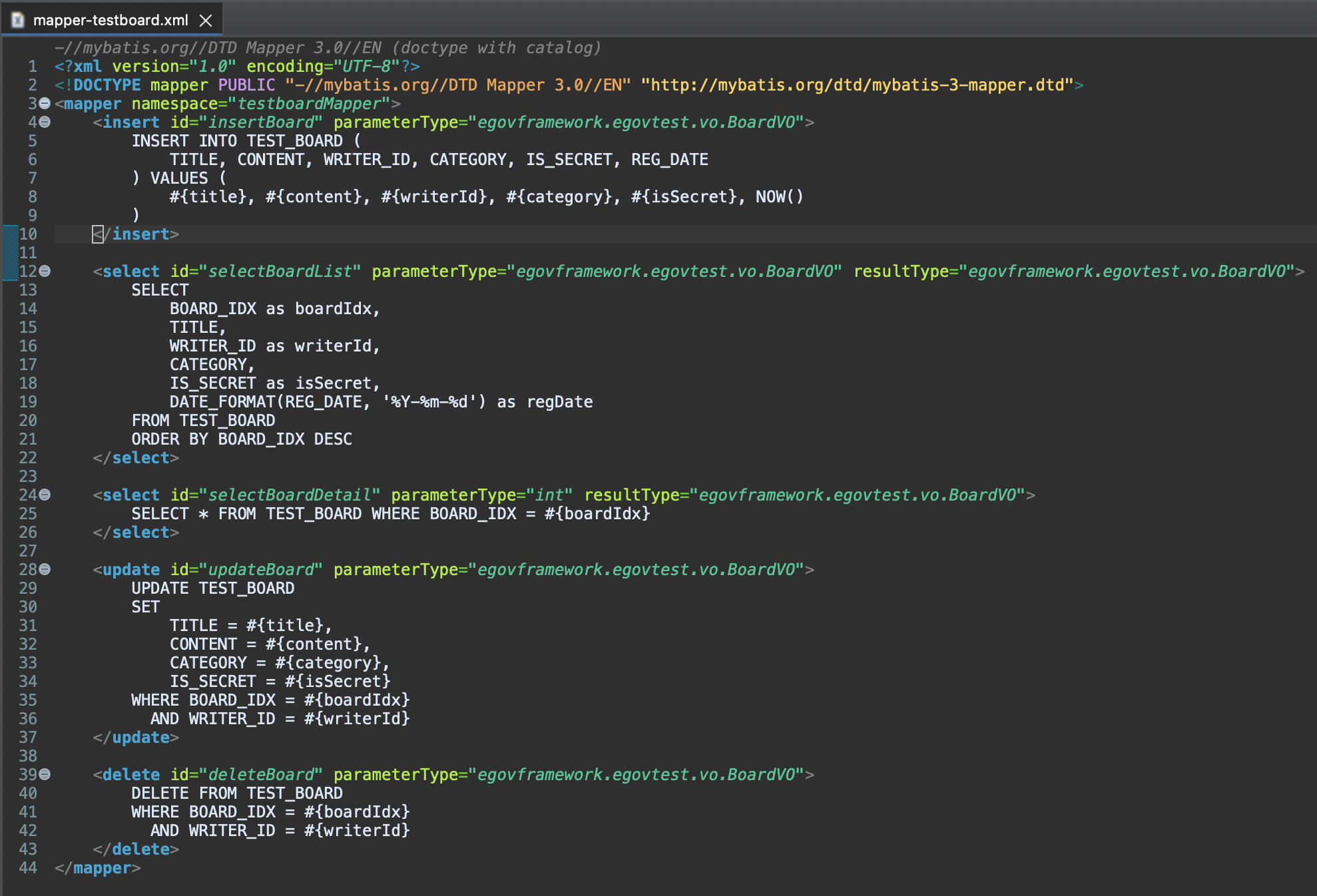Collapse the insertBoard block fold marker
The height and width of the screenshot is (896, 1317).
point(45,122)
